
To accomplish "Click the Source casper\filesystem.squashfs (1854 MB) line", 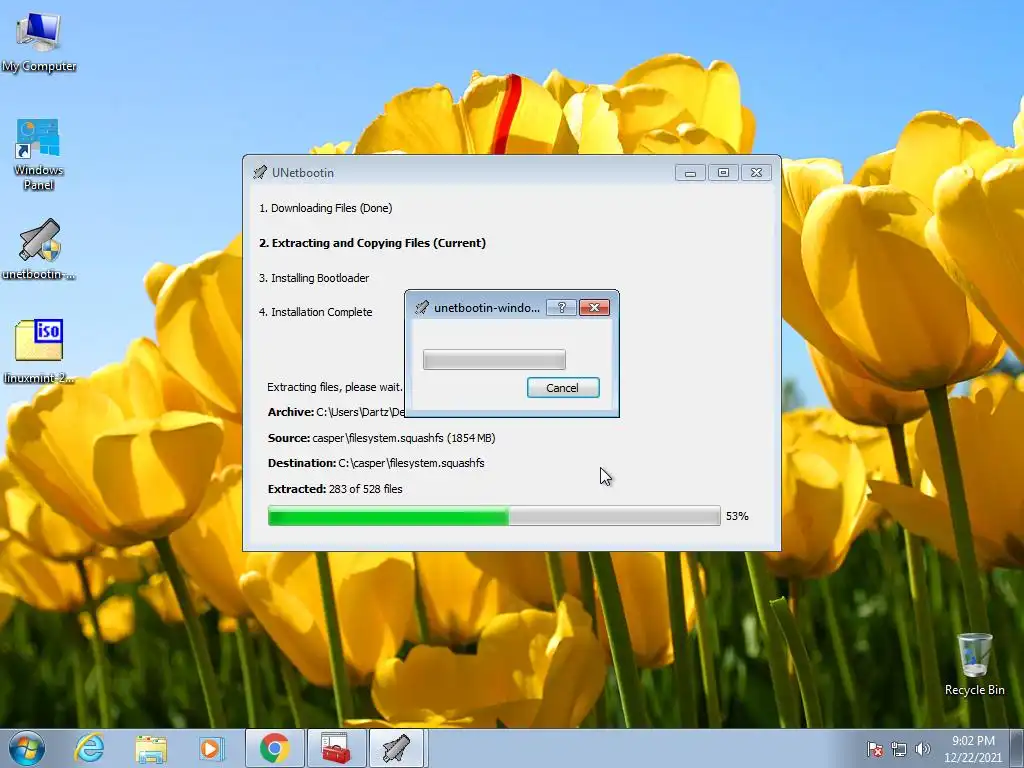I will click(x=381, y=438).
